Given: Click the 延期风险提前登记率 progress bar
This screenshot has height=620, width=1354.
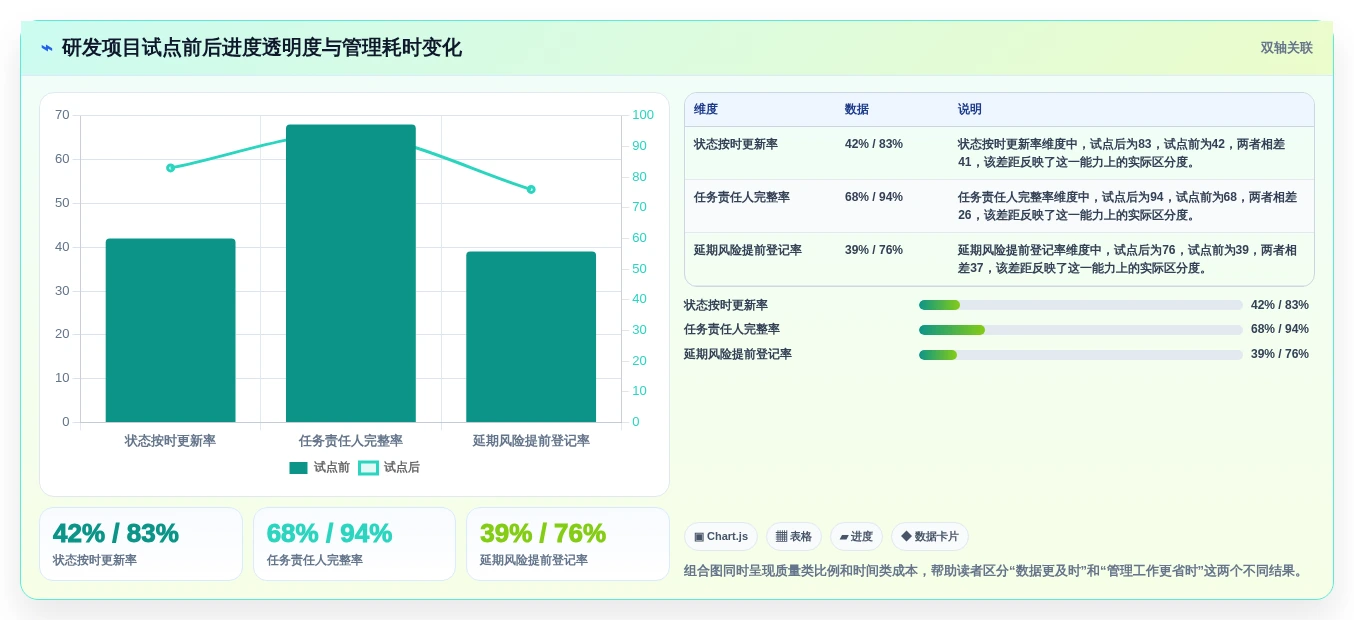Looking at the screenshot, I should (1081, 354).
